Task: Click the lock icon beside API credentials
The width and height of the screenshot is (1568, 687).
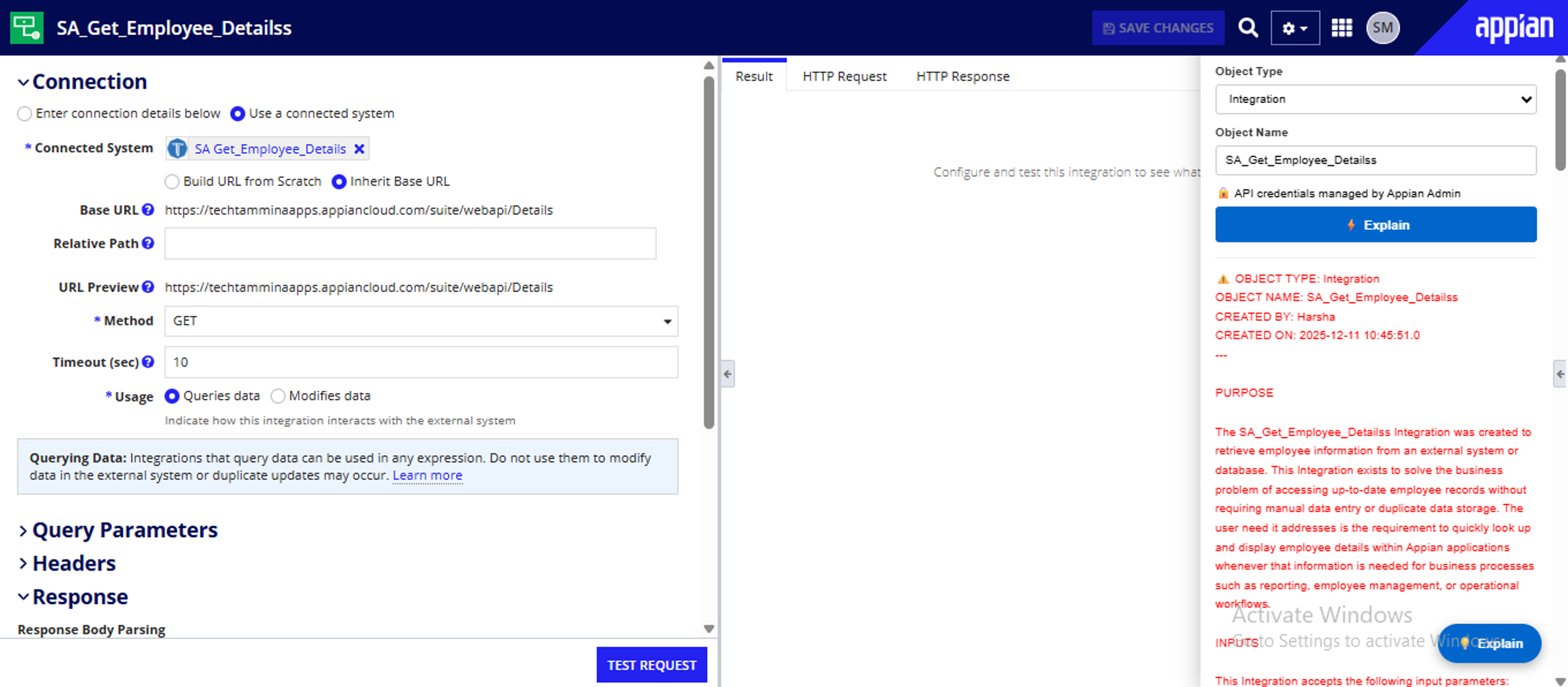Action: pos(1223,193)
